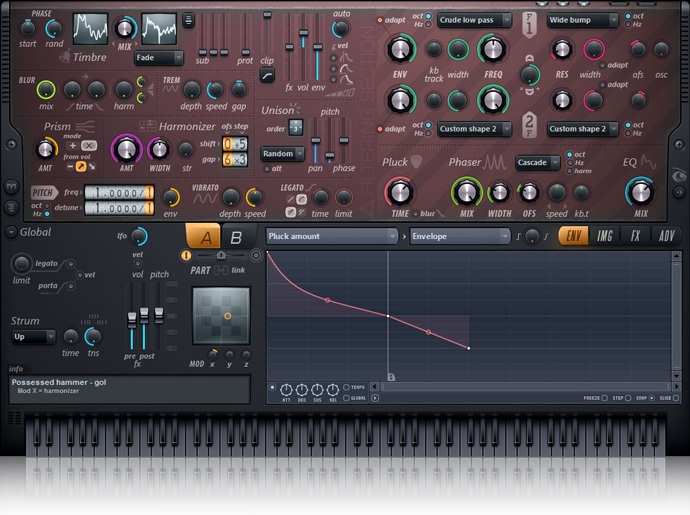Open the Phaser Cascade type dropdown
The height and width of the screenshot is (515, 690).
[x=537, y=162]
